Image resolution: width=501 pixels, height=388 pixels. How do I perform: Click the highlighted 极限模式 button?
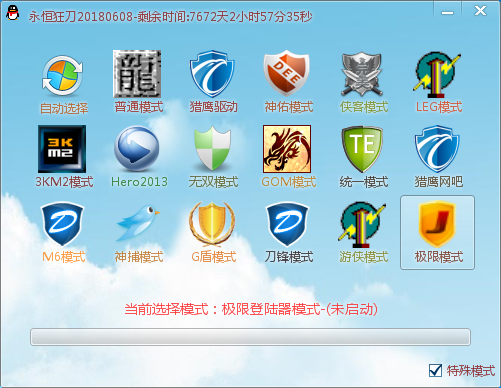coord(437,233)
